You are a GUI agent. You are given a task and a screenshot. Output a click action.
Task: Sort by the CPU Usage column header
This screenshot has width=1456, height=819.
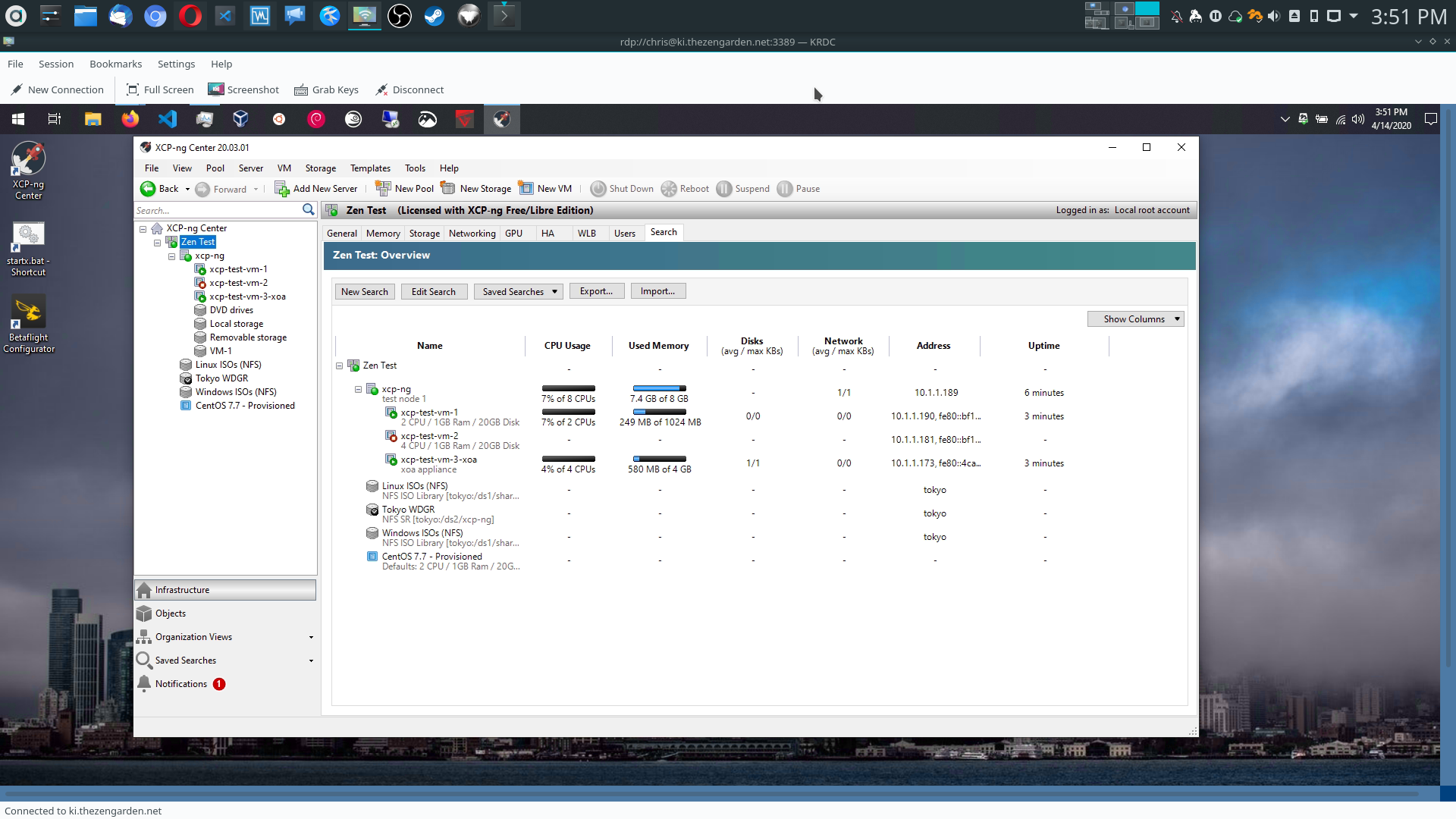567,346
